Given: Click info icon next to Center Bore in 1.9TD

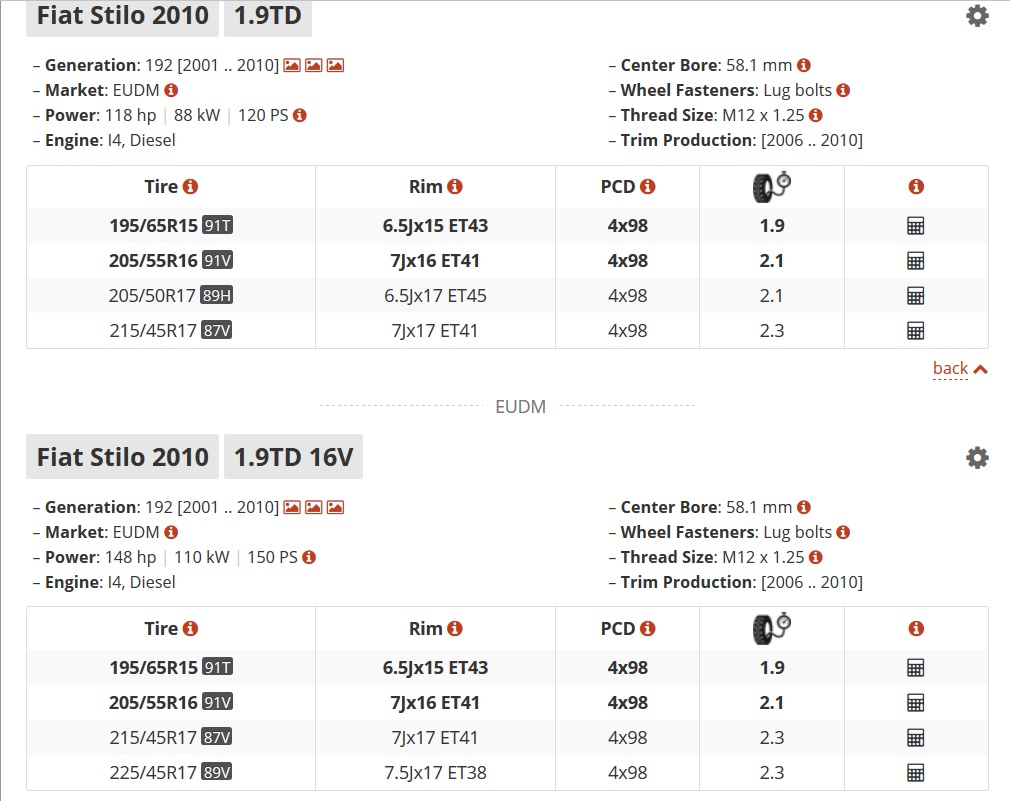Looking at the screenshot, I should 804,65.
